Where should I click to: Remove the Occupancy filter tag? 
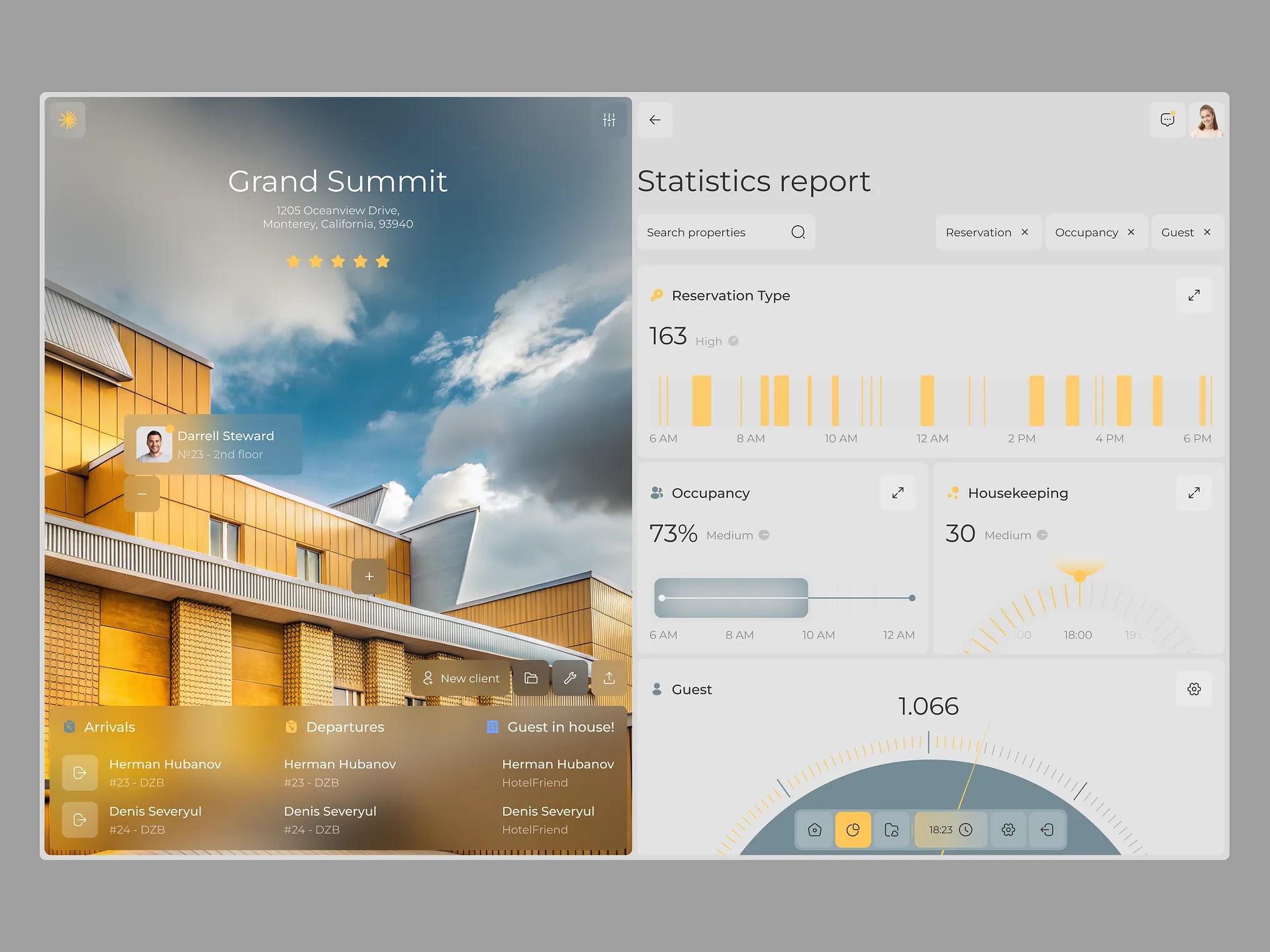1131,232
